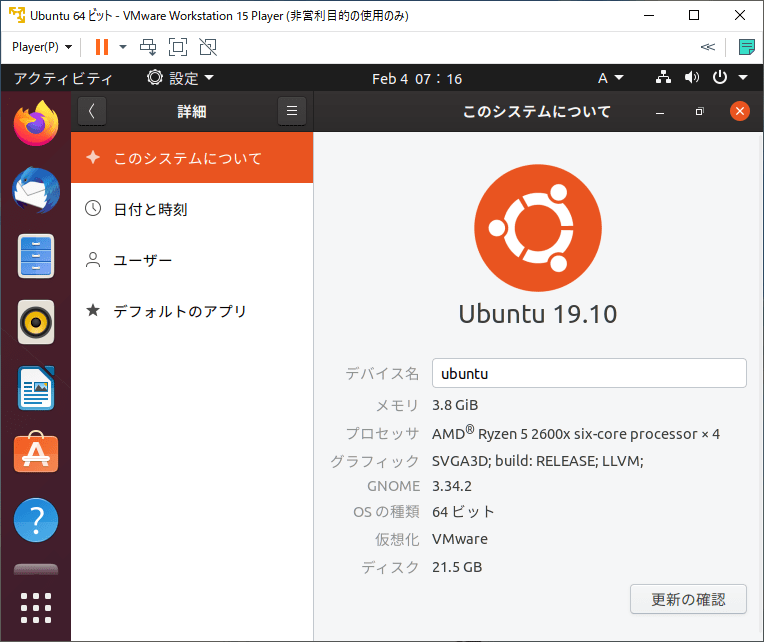Close the このシステムについて window
The height and width of the screenshot is (642, 764).
(x=740, y=112)
